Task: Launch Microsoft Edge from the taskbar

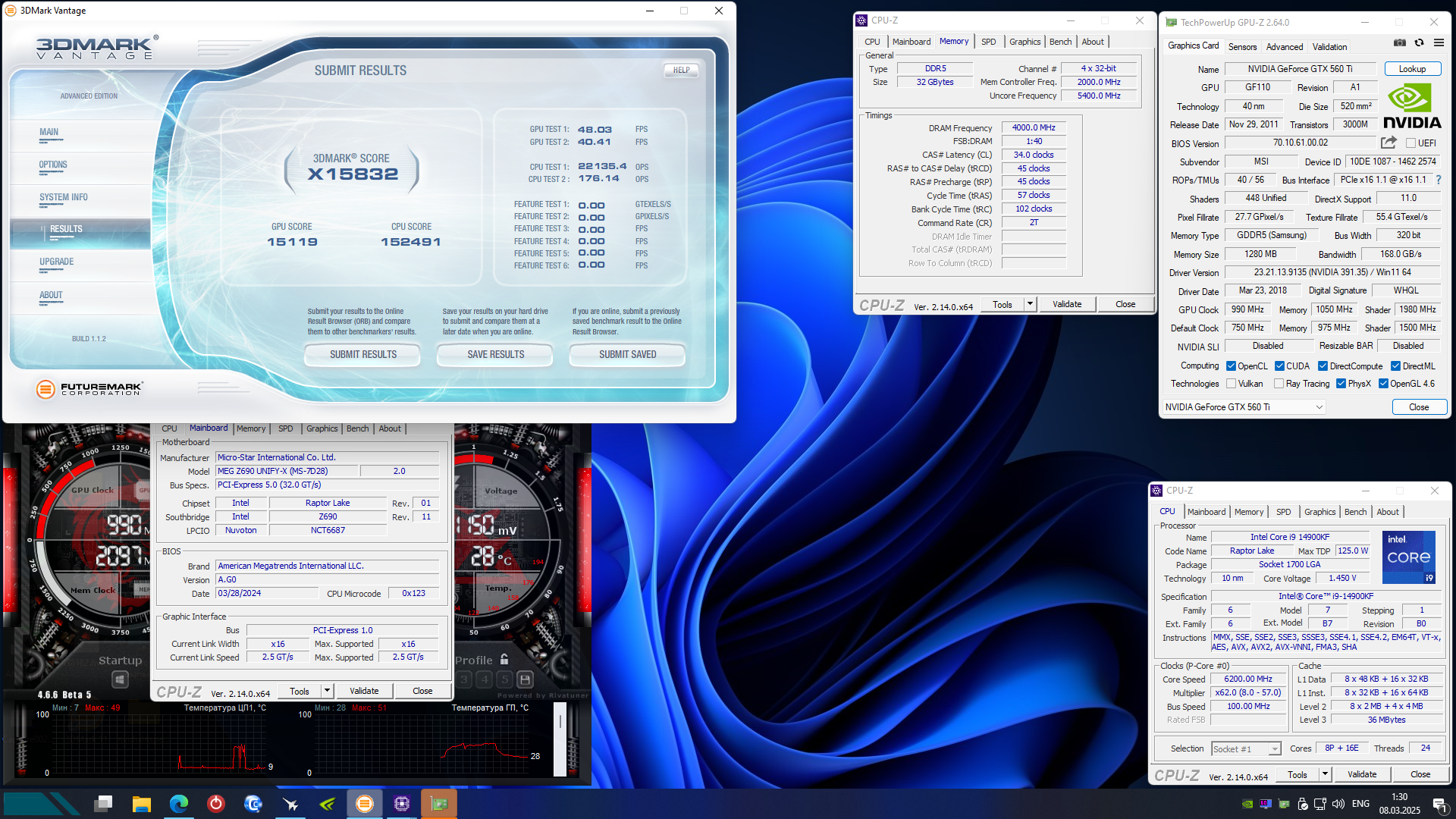Action: point(178,803)
